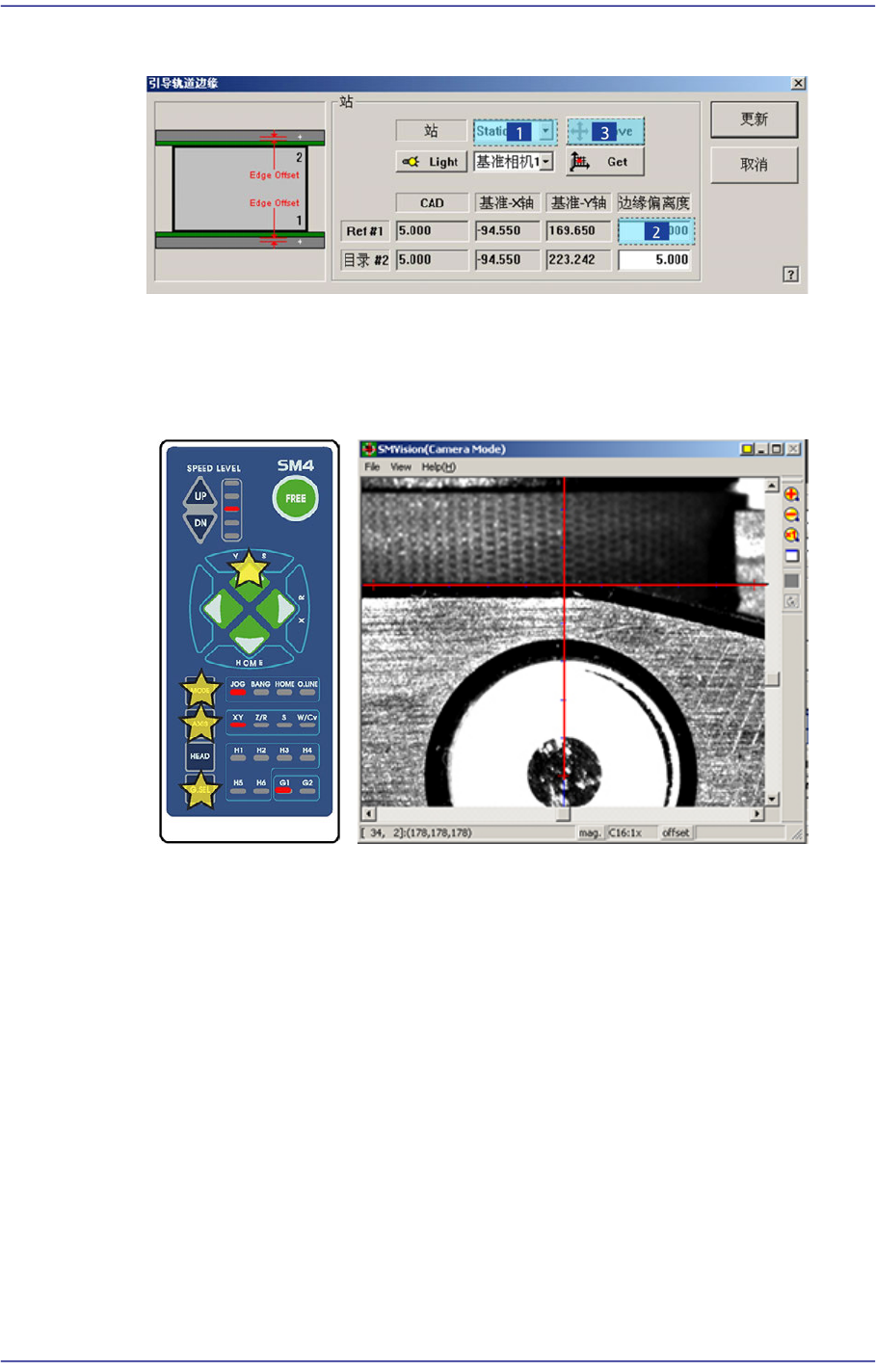The image size is (876, 1372).
Task: Click the O.LINE mode indicator
Action: [x=307, y=688]
